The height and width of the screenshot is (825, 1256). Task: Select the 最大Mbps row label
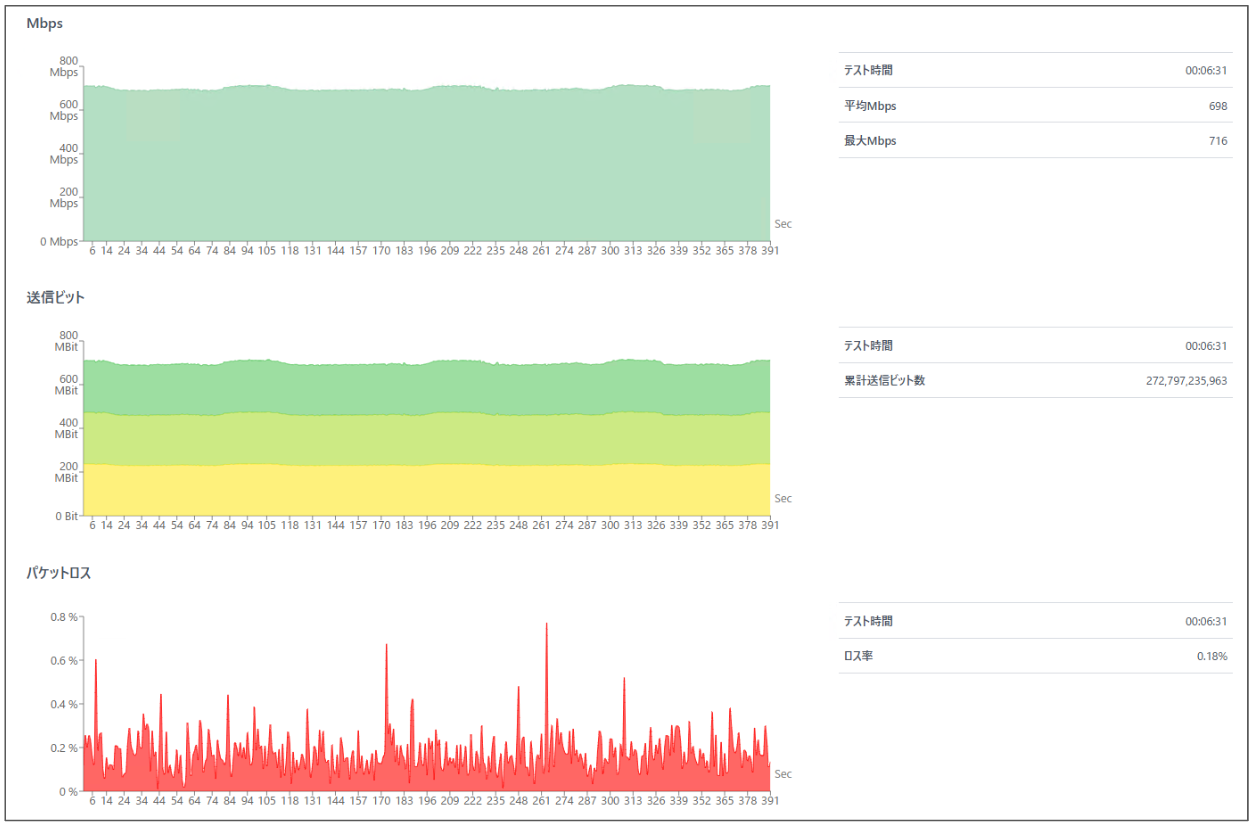coord(869,141)
